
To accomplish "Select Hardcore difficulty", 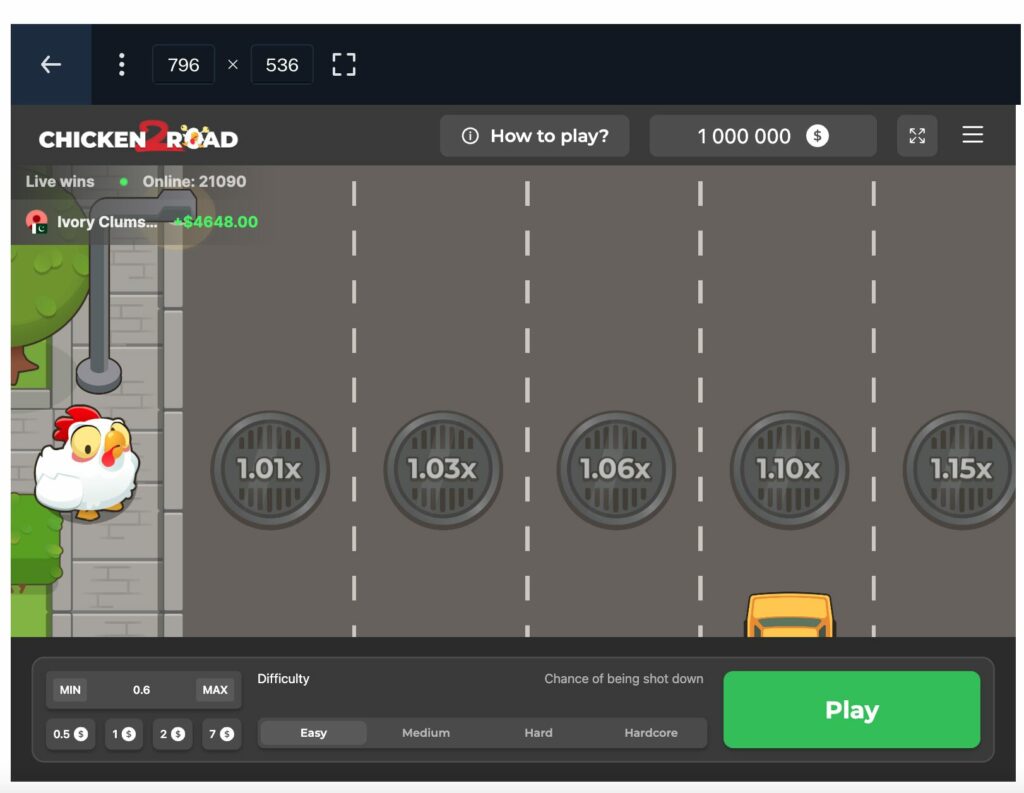I will pos(651,733).
